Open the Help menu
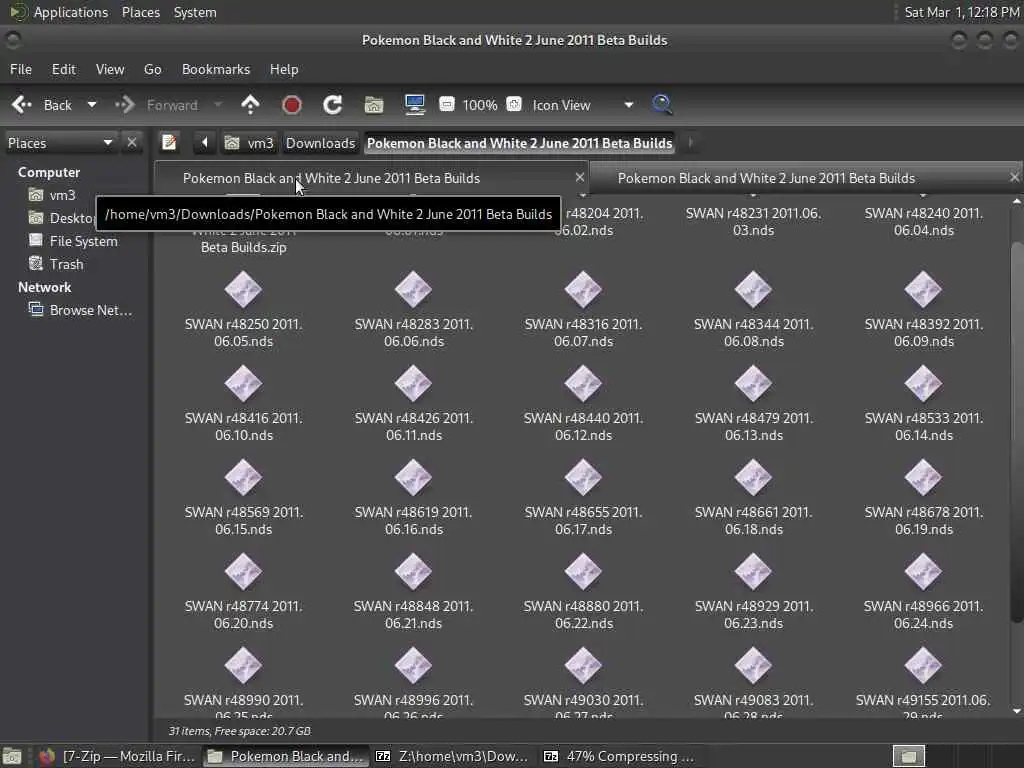Viewport: 1024px width, 768px height. pos(284,69)
